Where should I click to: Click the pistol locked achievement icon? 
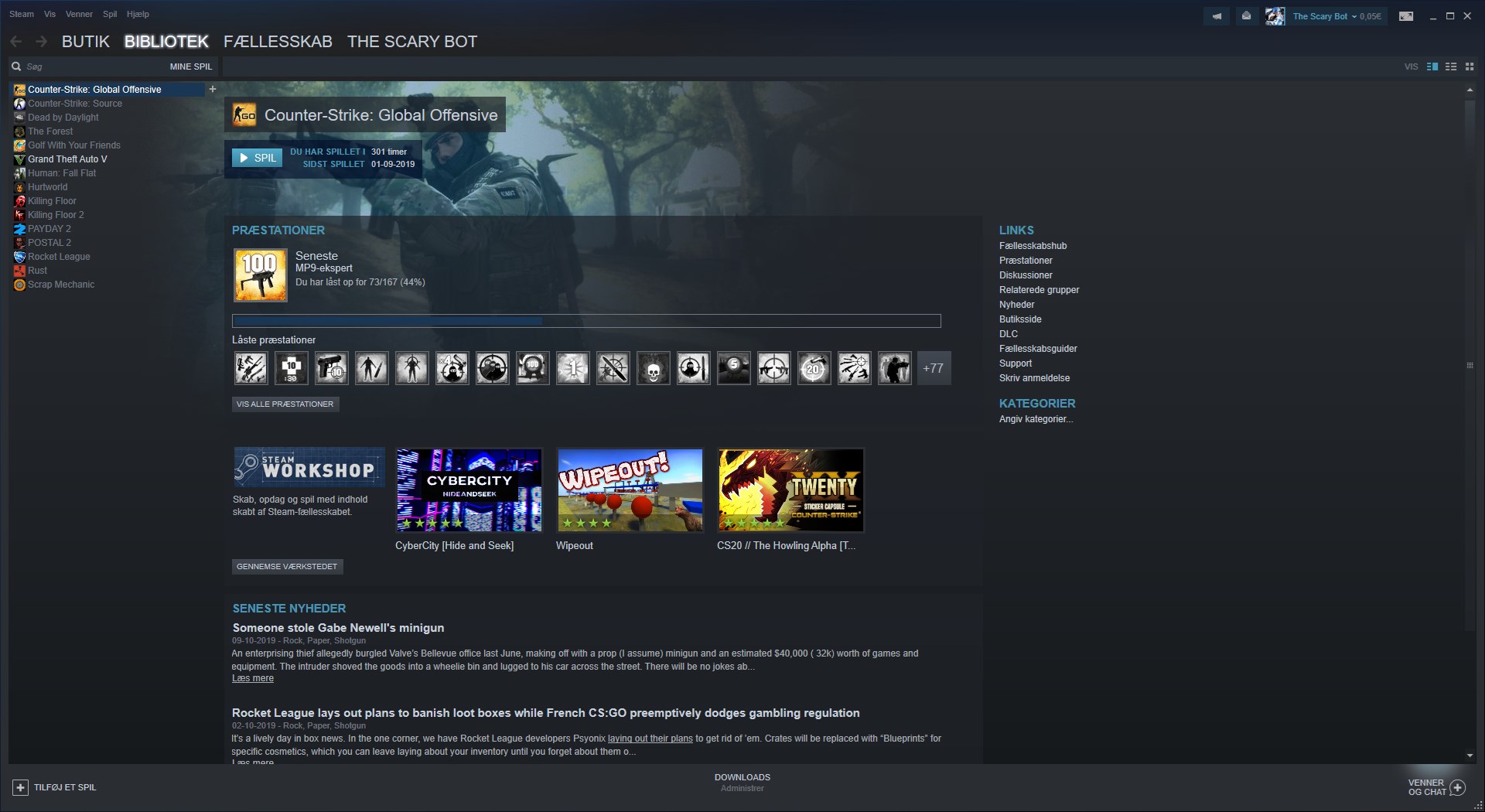[x=332, y=368]
